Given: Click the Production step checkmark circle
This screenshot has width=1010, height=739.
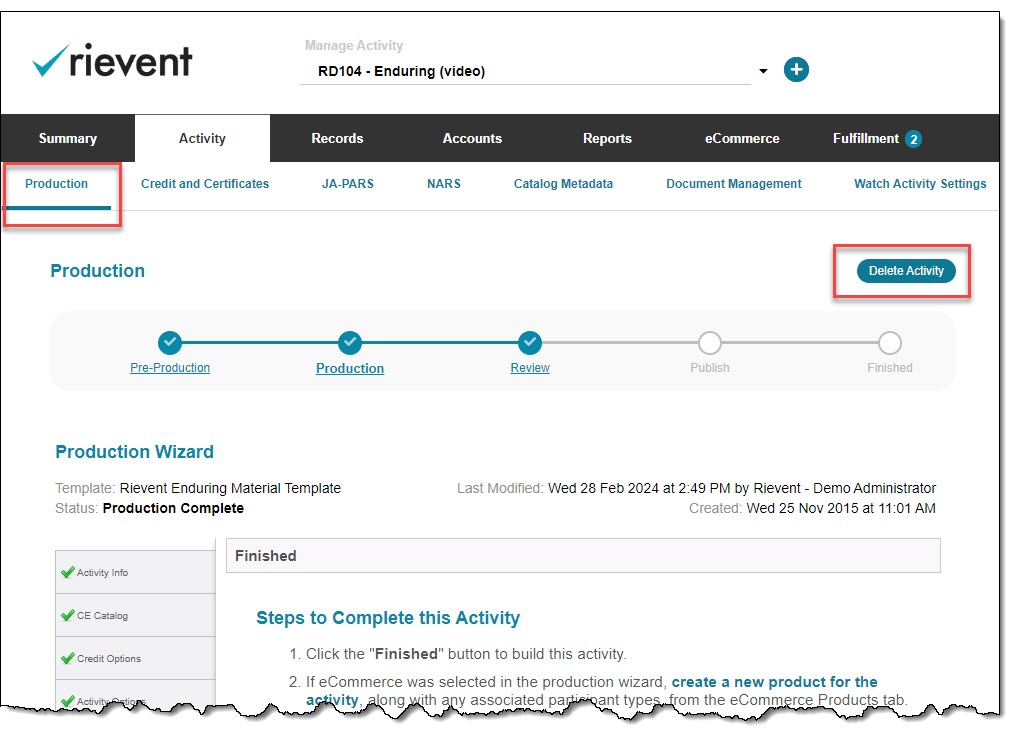Looking at the screenshot, I should coord(350,343).
